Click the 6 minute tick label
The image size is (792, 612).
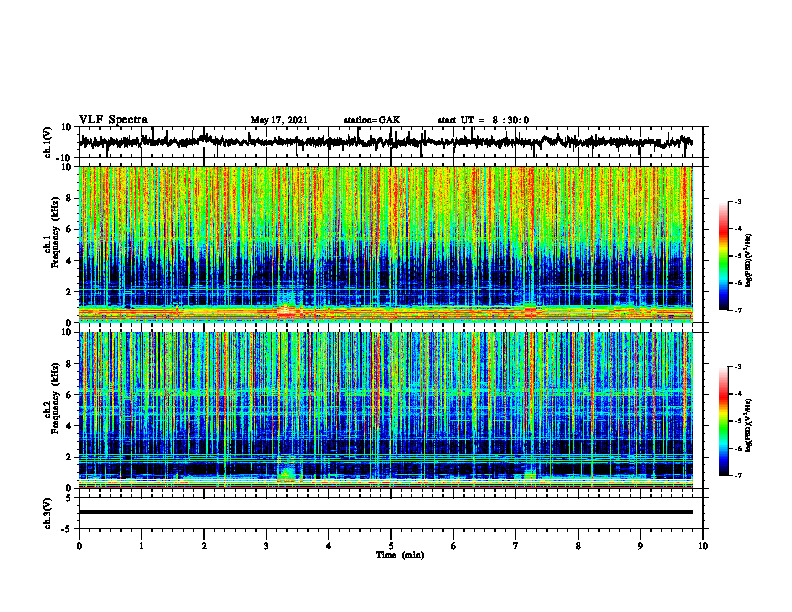(x=453, y=546)
